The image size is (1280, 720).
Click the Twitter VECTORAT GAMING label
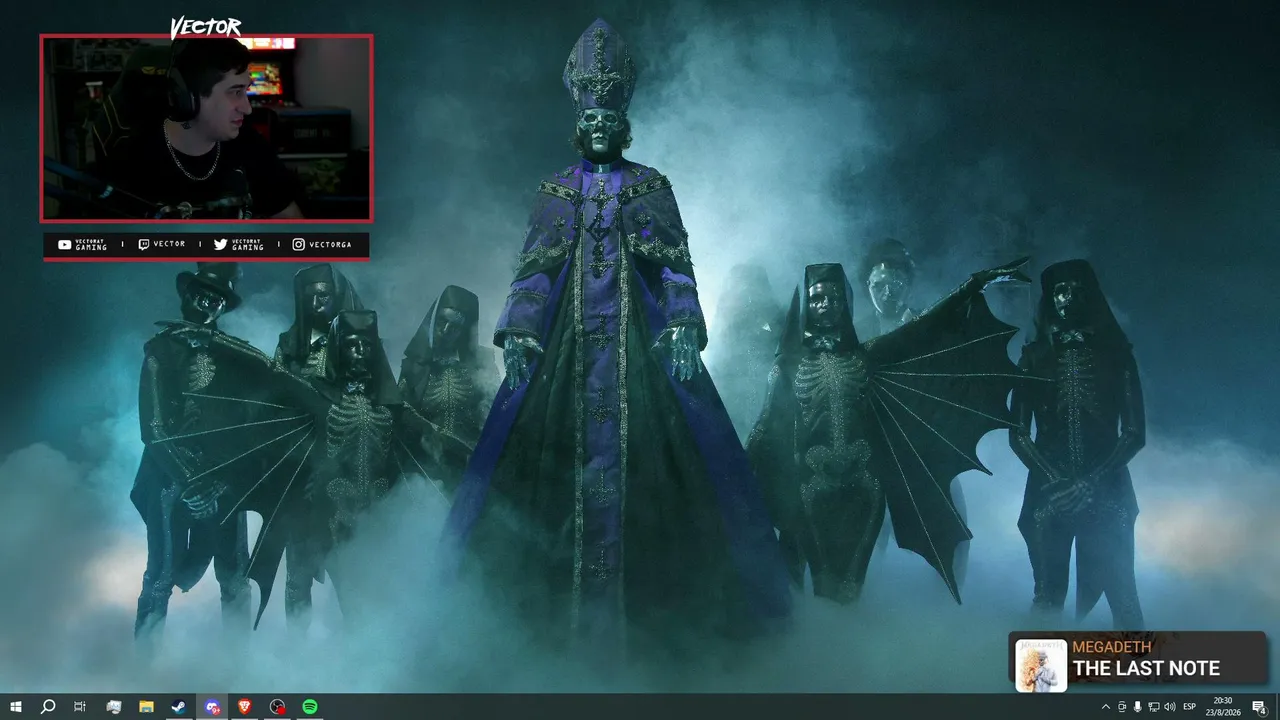(239, 244)
